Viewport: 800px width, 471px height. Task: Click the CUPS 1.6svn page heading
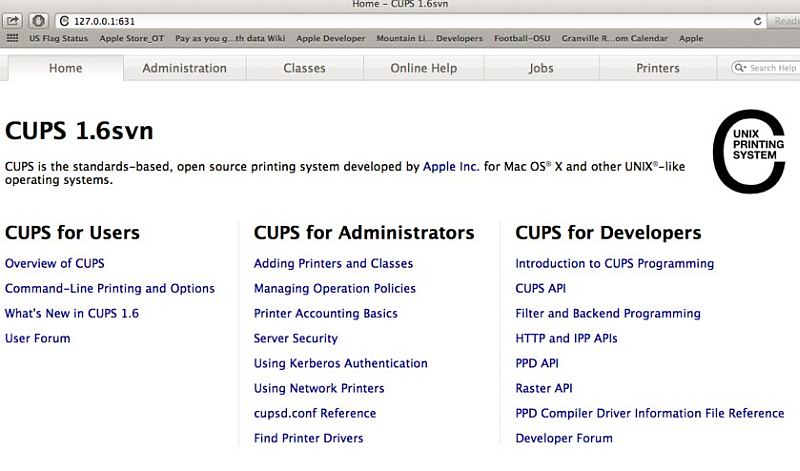click(79, 131)
